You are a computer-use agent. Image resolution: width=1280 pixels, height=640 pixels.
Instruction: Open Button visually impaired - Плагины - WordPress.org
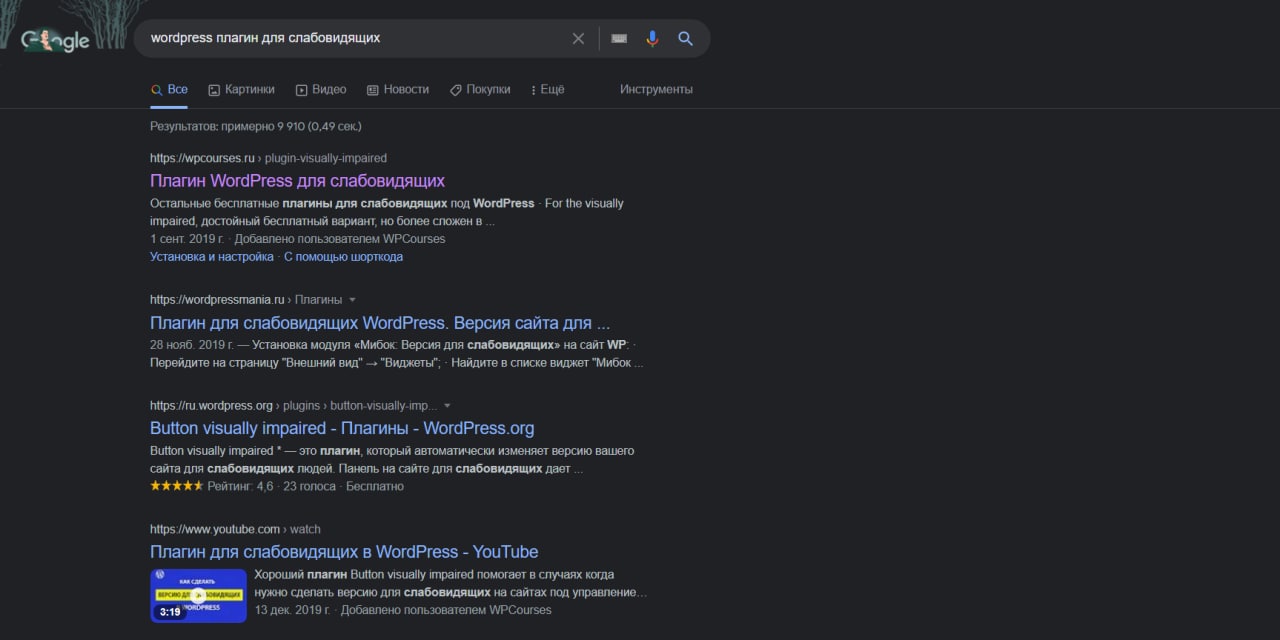[x=342, y=428]
